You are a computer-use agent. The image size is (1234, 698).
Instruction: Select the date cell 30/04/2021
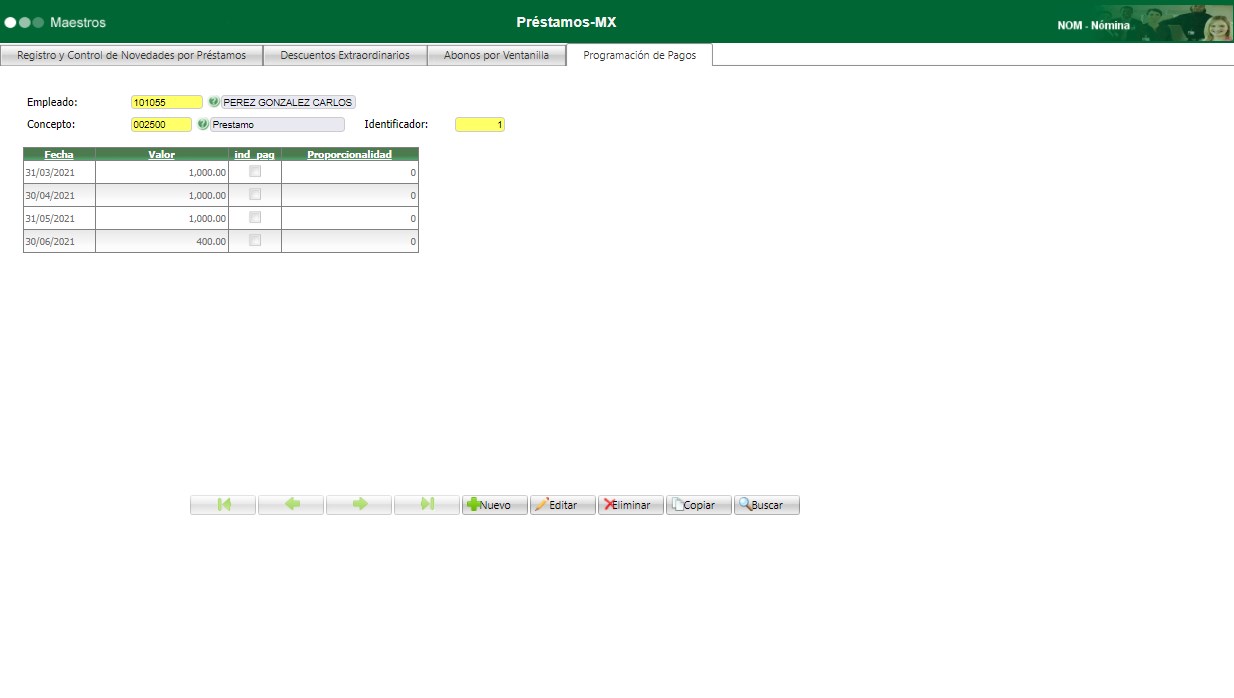[59, 195]
